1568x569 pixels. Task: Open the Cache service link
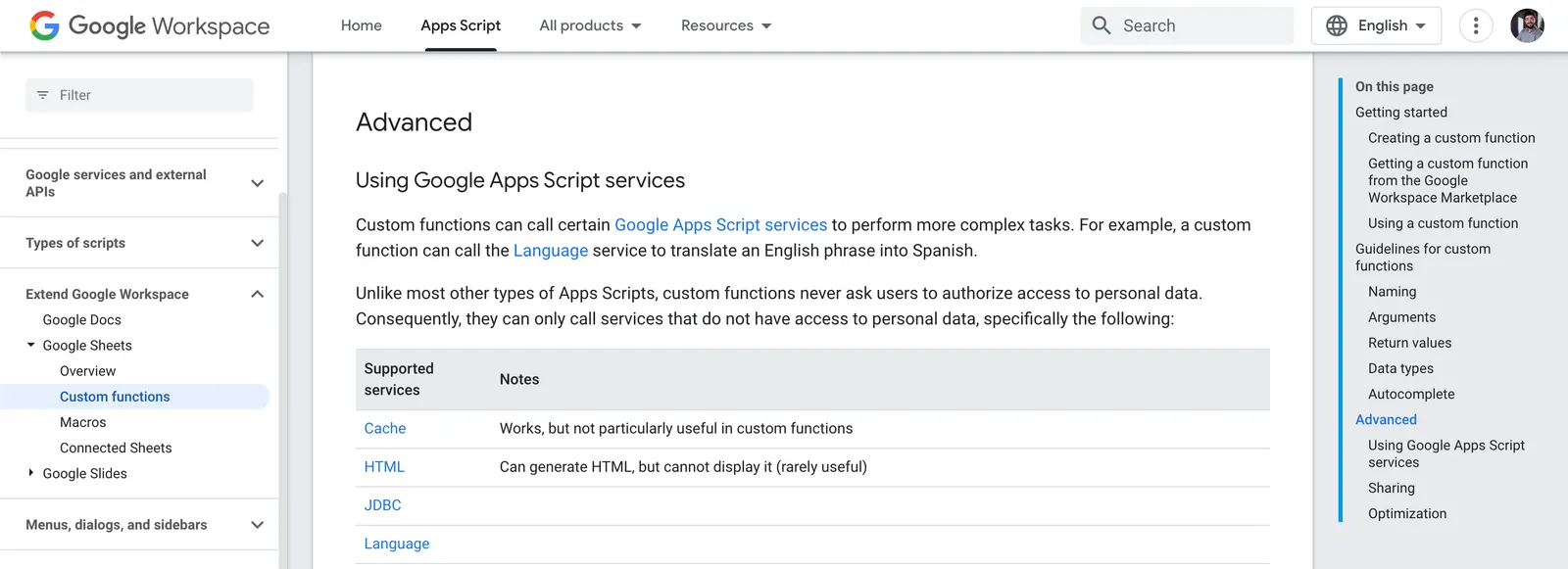point(385,428)
